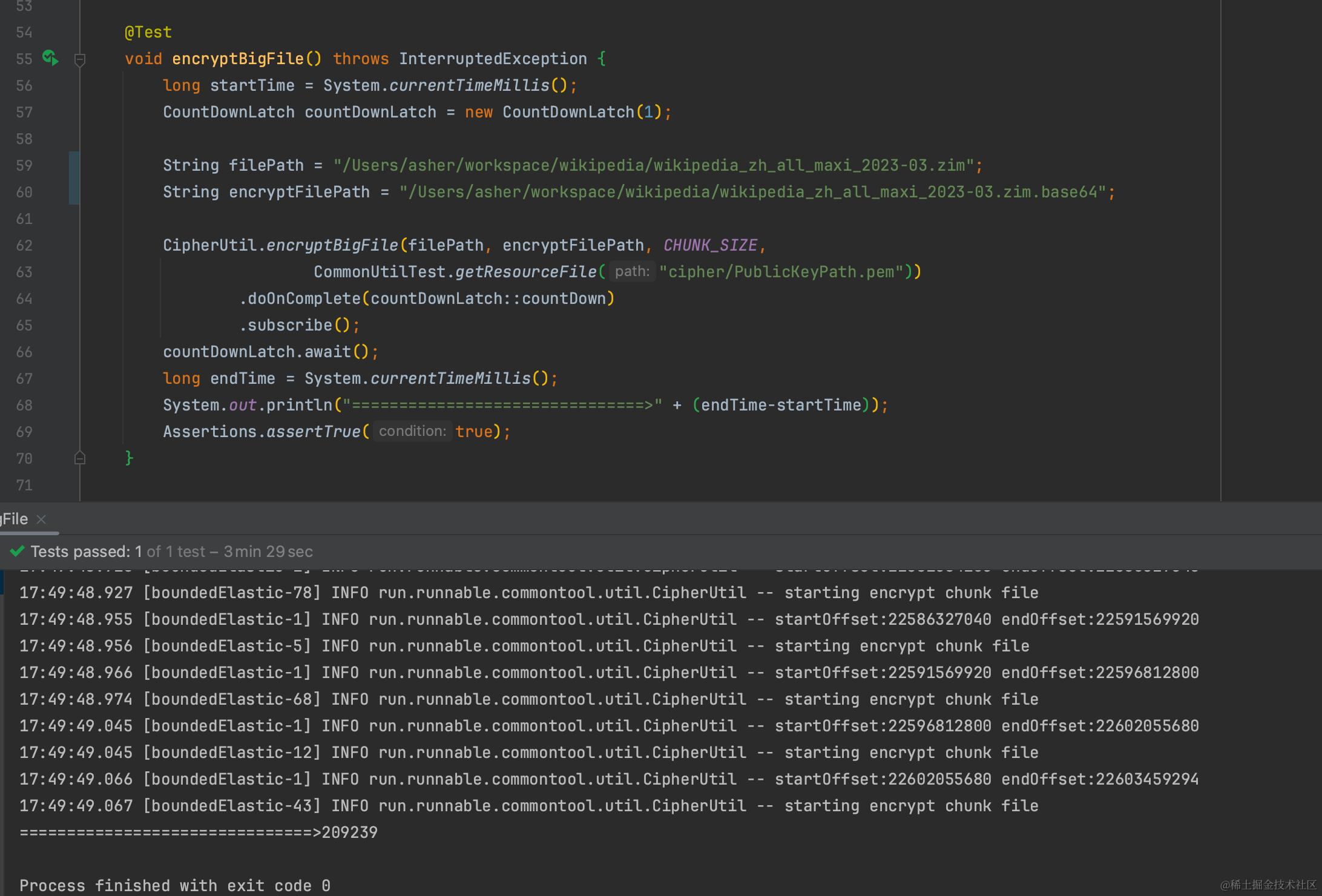
Task: Click the getResourceFile method call
Action: coord(525,272)
